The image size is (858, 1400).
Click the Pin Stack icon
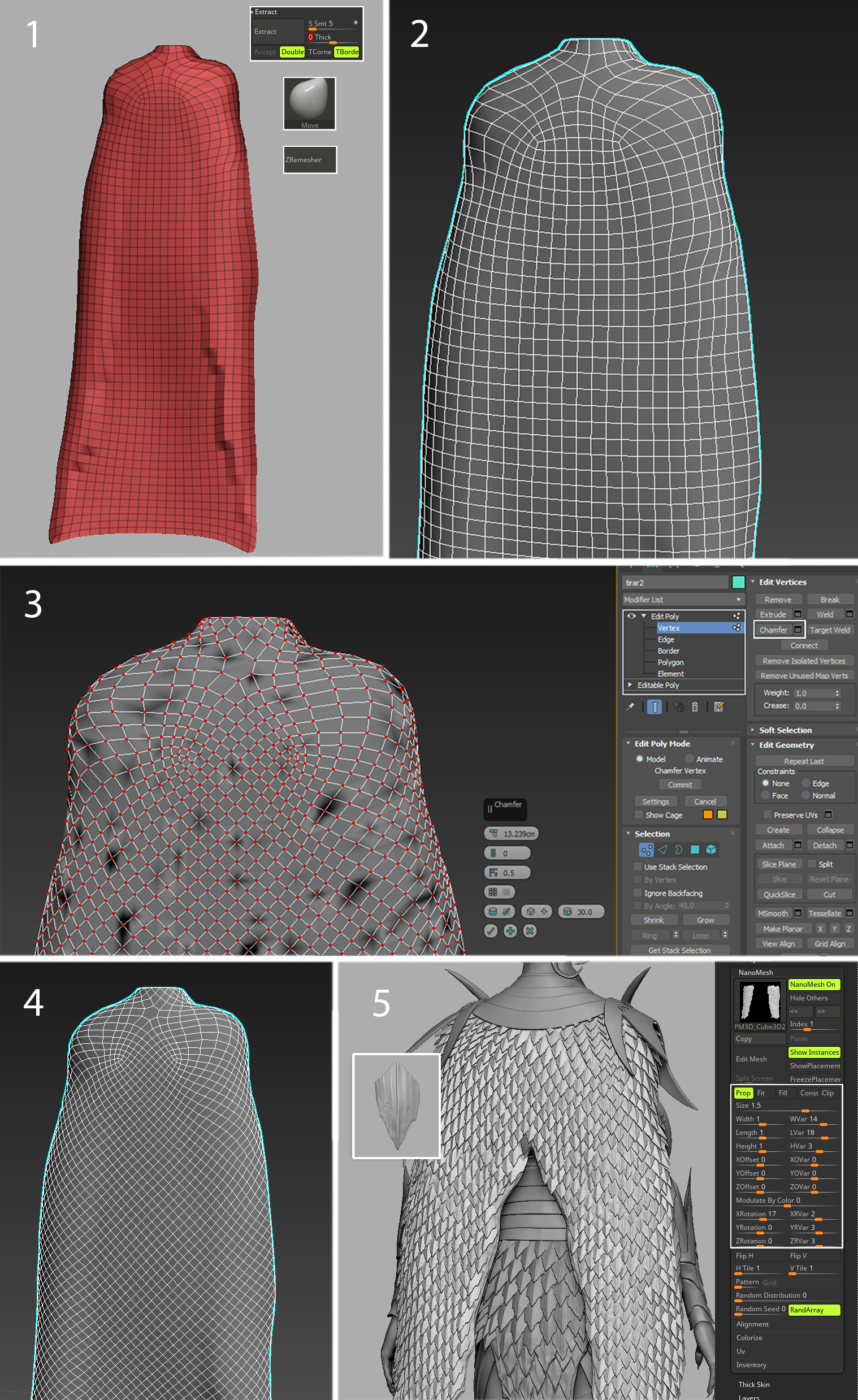pyautogui.click(x=630, y=707)
